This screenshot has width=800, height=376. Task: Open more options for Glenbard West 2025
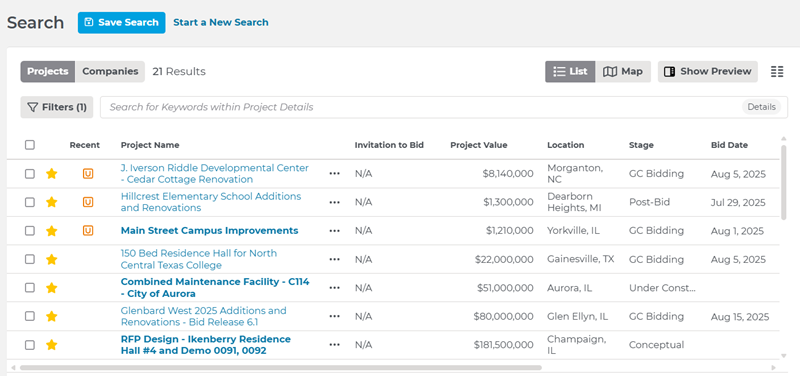(x=334, y=317)
